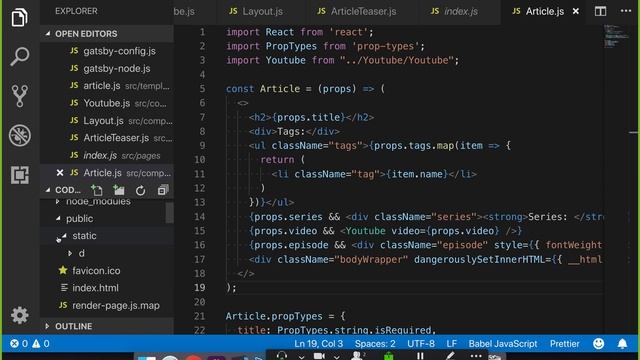
Task: Collapse the public folder
Action: pyautogui.click(x=58, y=219)
